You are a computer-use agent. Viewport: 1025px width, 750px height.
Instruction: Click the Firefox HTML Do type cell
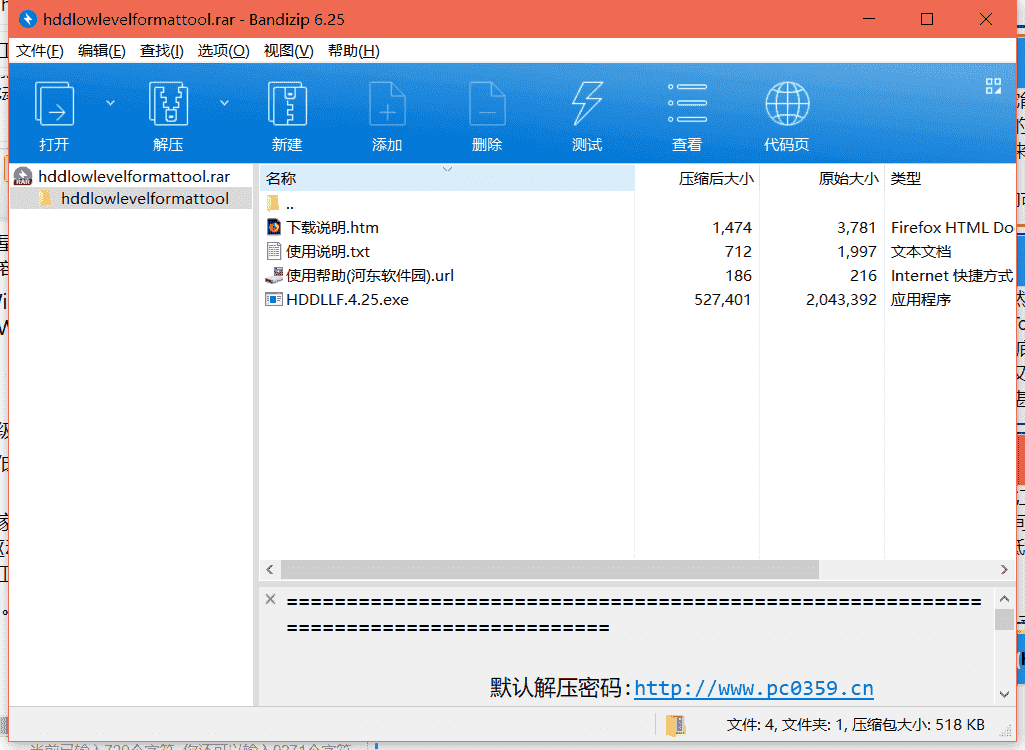pos(952,228)
